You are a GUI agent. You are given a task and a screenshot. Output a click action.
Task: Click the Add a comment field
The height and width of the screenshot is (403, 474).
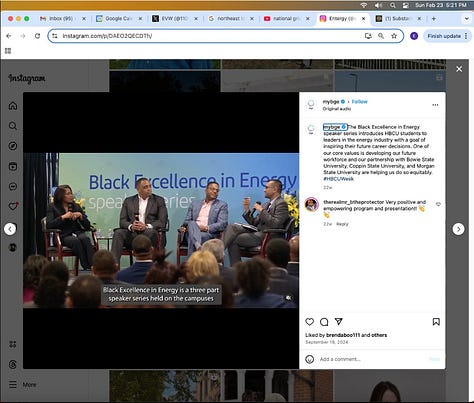(372, 359)
